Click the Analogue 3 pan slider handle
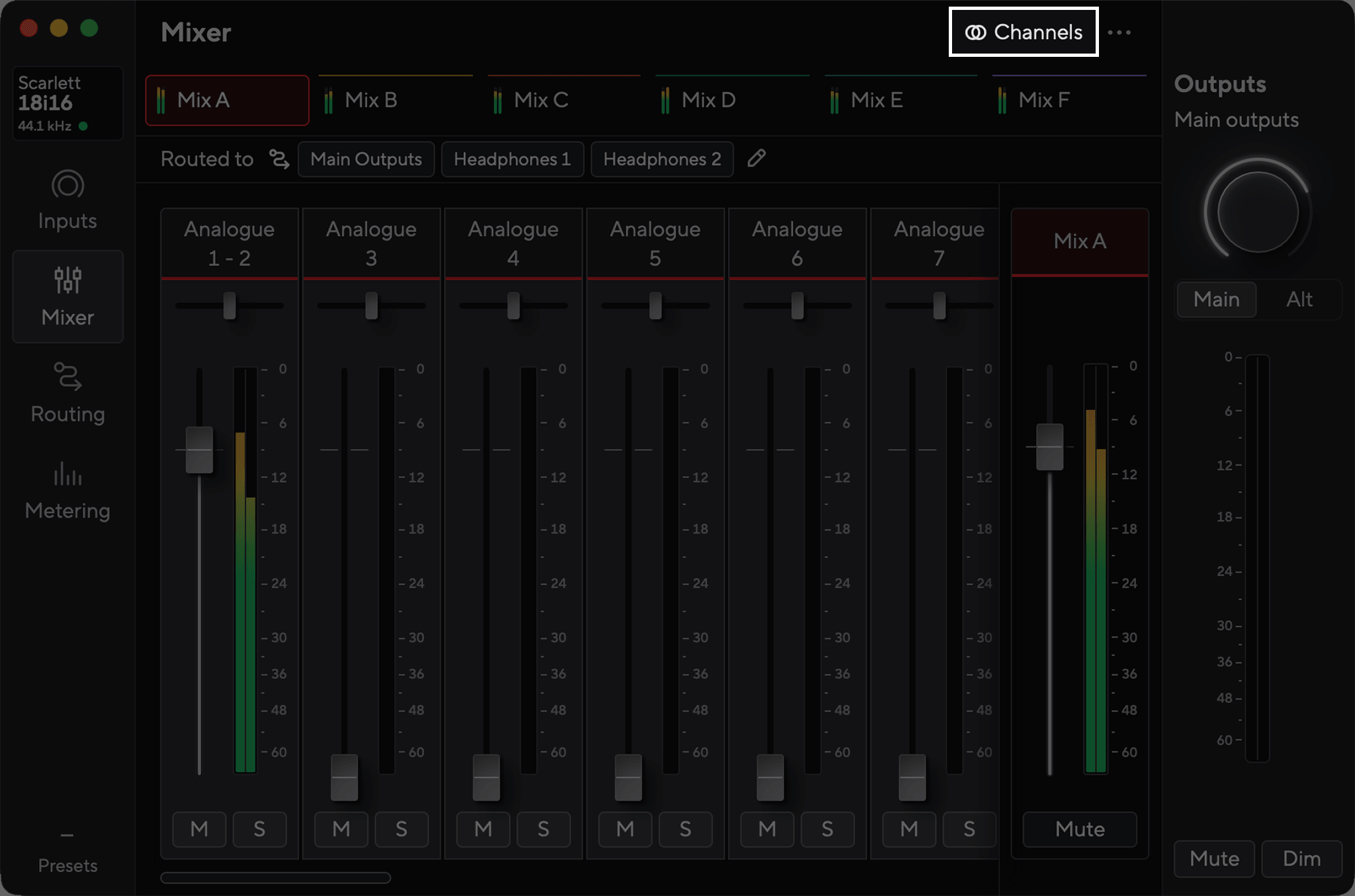This screenshot has width=1355, height=896. point(371,305)
